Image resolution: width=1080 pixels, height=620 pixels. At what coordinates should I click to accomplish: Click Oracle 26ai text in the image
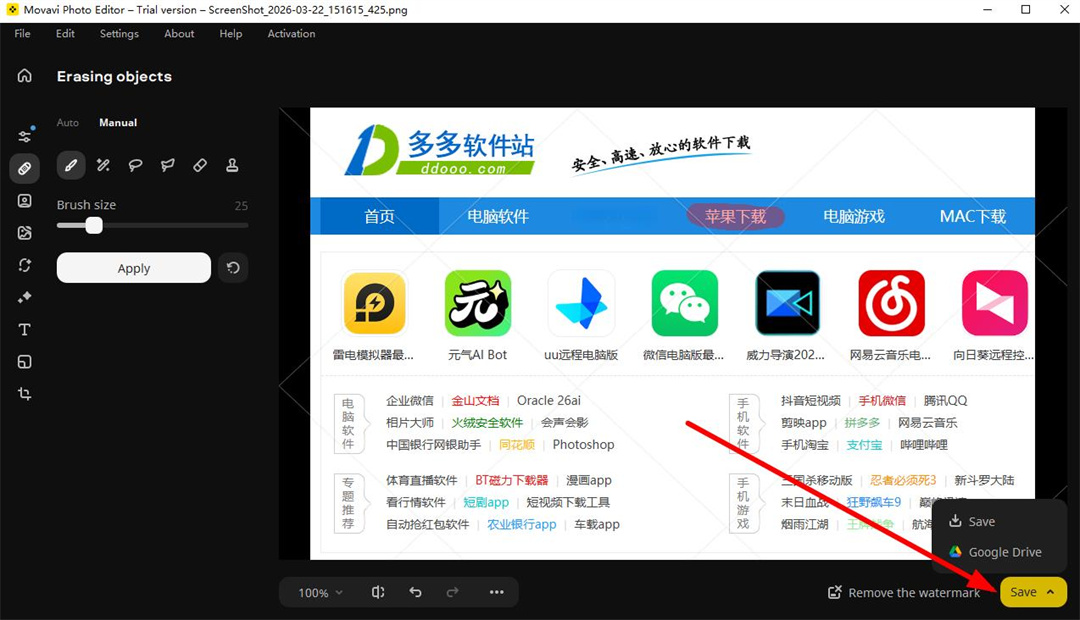[549, 400]
